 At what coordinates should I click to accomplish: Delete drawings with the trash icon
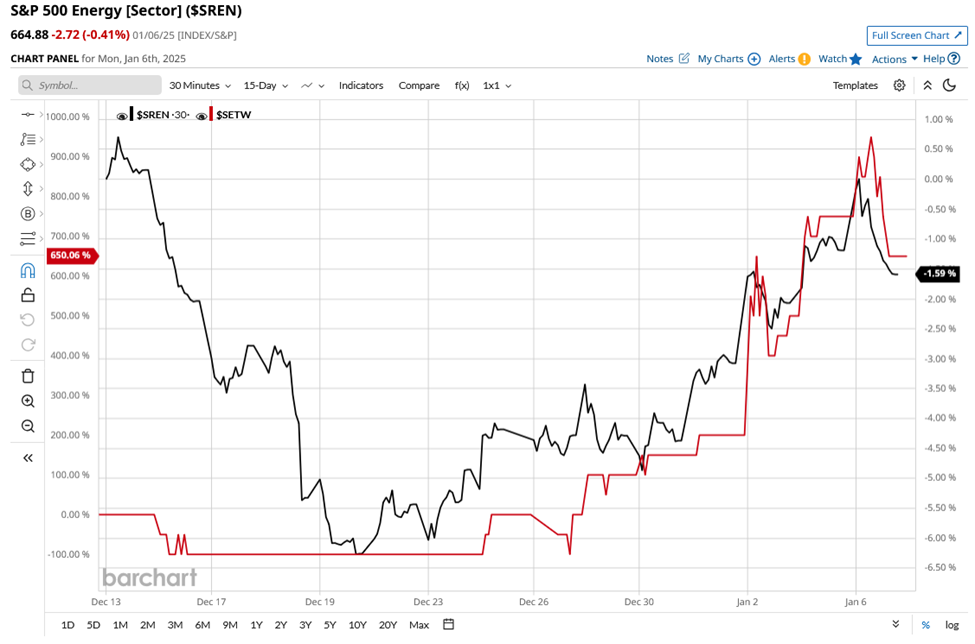[x=28, y=376]
